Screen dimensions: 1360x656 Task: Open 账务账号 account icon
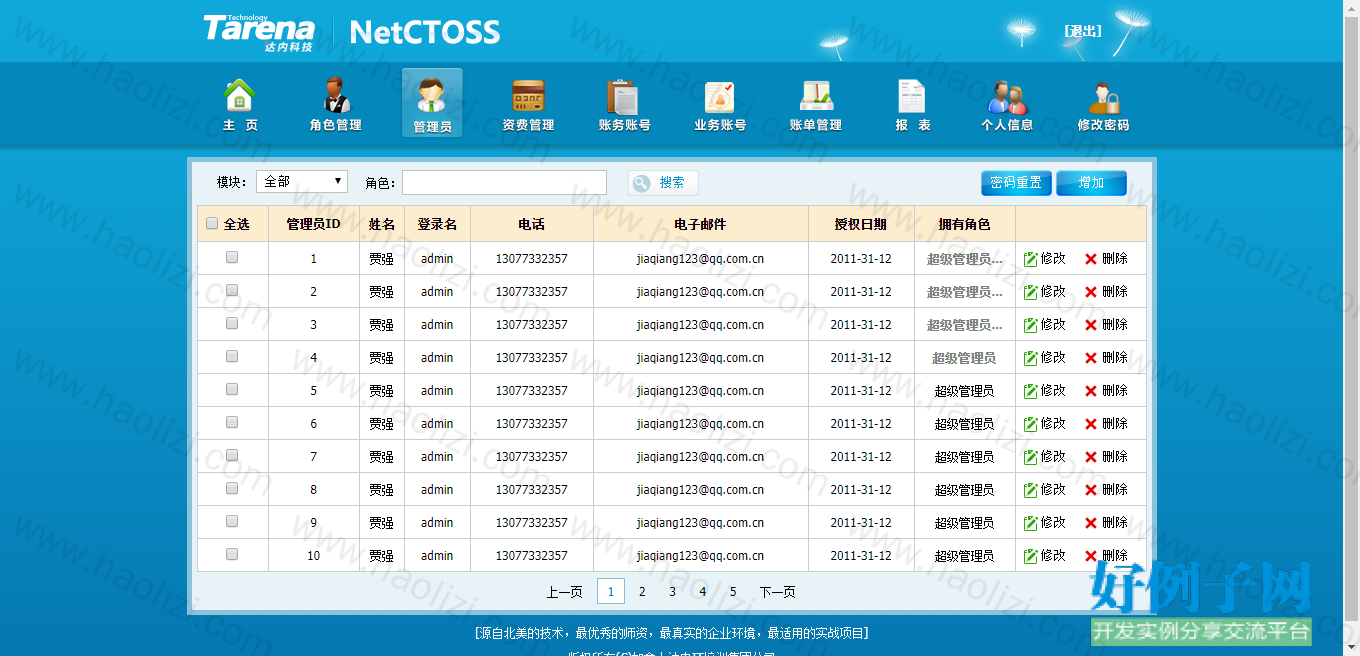coord(624,104)
